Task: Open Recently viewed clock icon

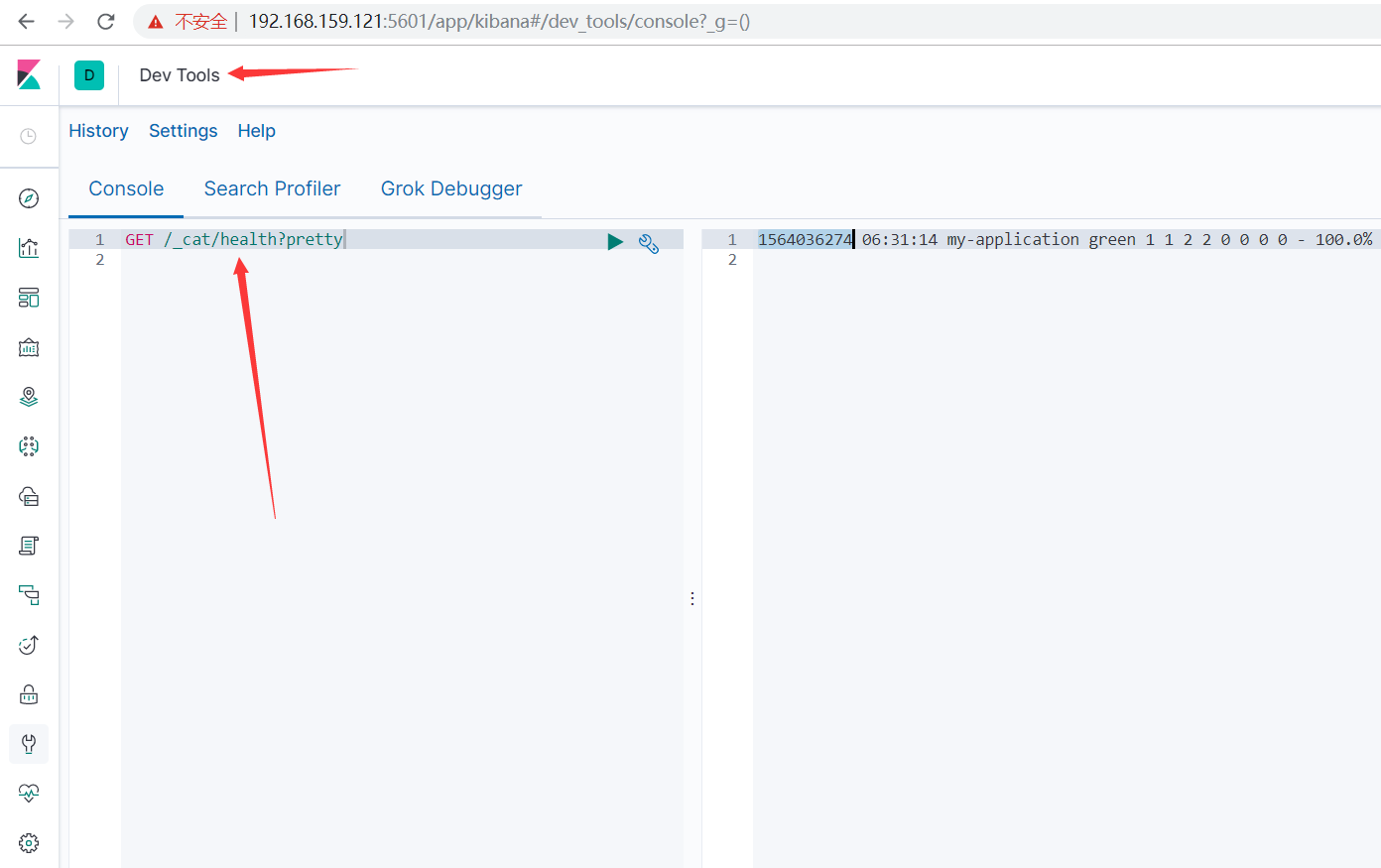Action: (29, 136)
